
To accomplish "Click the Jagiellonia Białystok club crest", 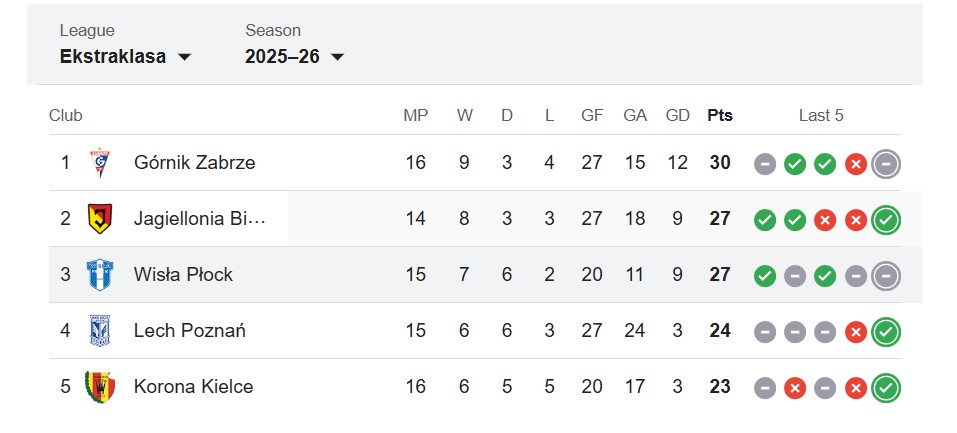I will point(100,218).
